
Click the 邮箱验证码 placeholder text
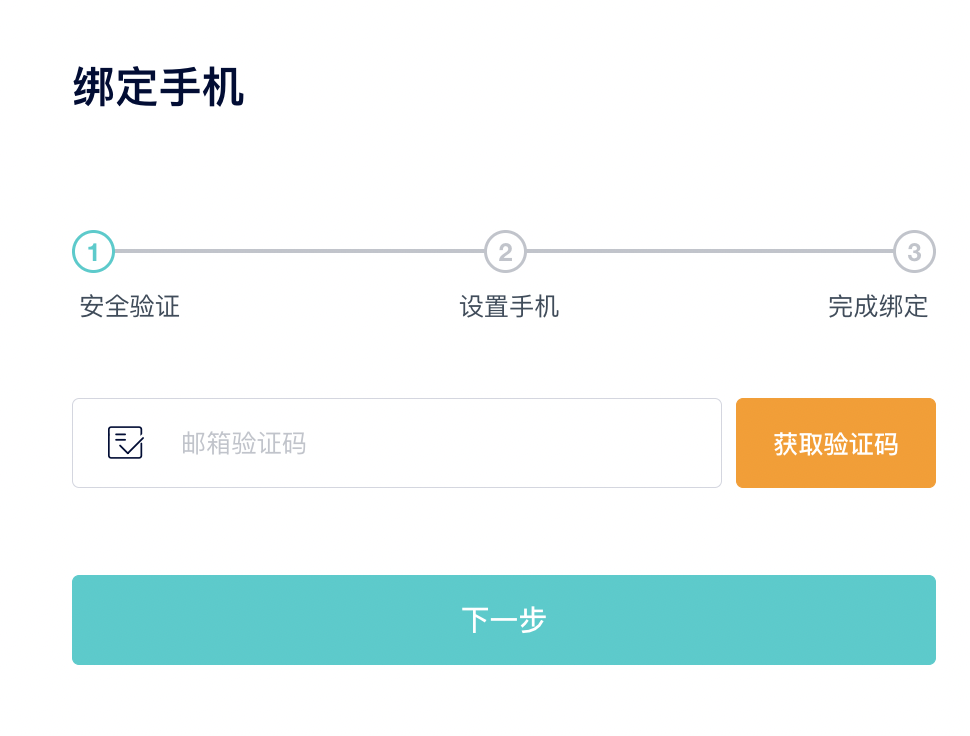(x=244, y=443)
